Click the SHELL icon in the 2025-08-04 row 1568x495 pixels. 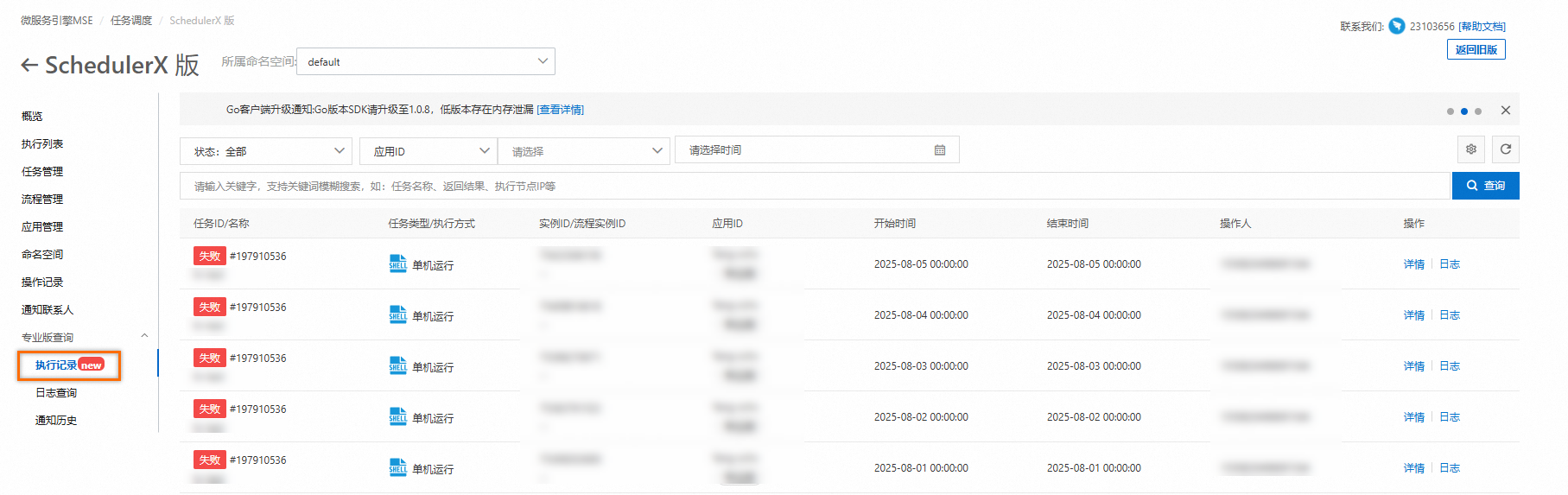pyautogui.click(x=397, y=314)
